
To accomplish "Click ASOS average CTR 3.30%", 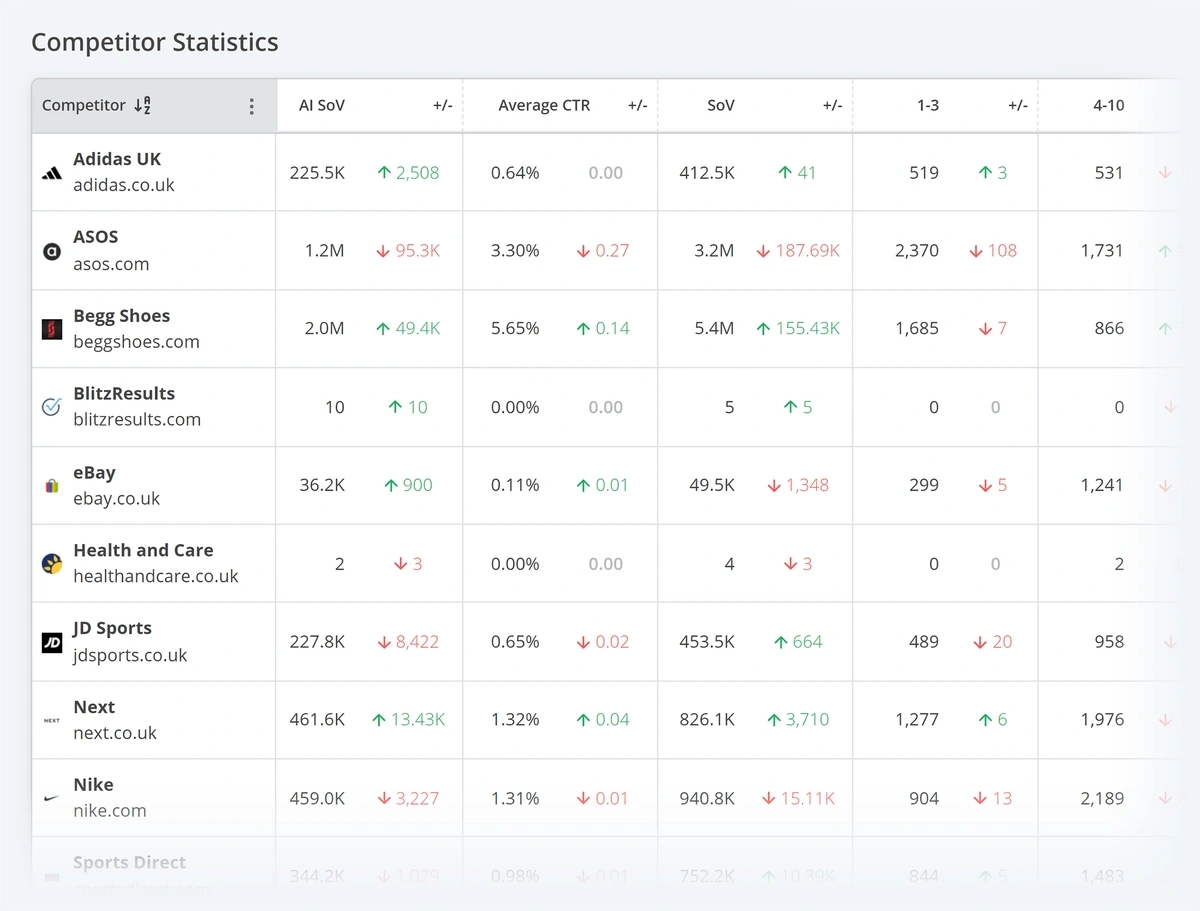I will point(515,251).
